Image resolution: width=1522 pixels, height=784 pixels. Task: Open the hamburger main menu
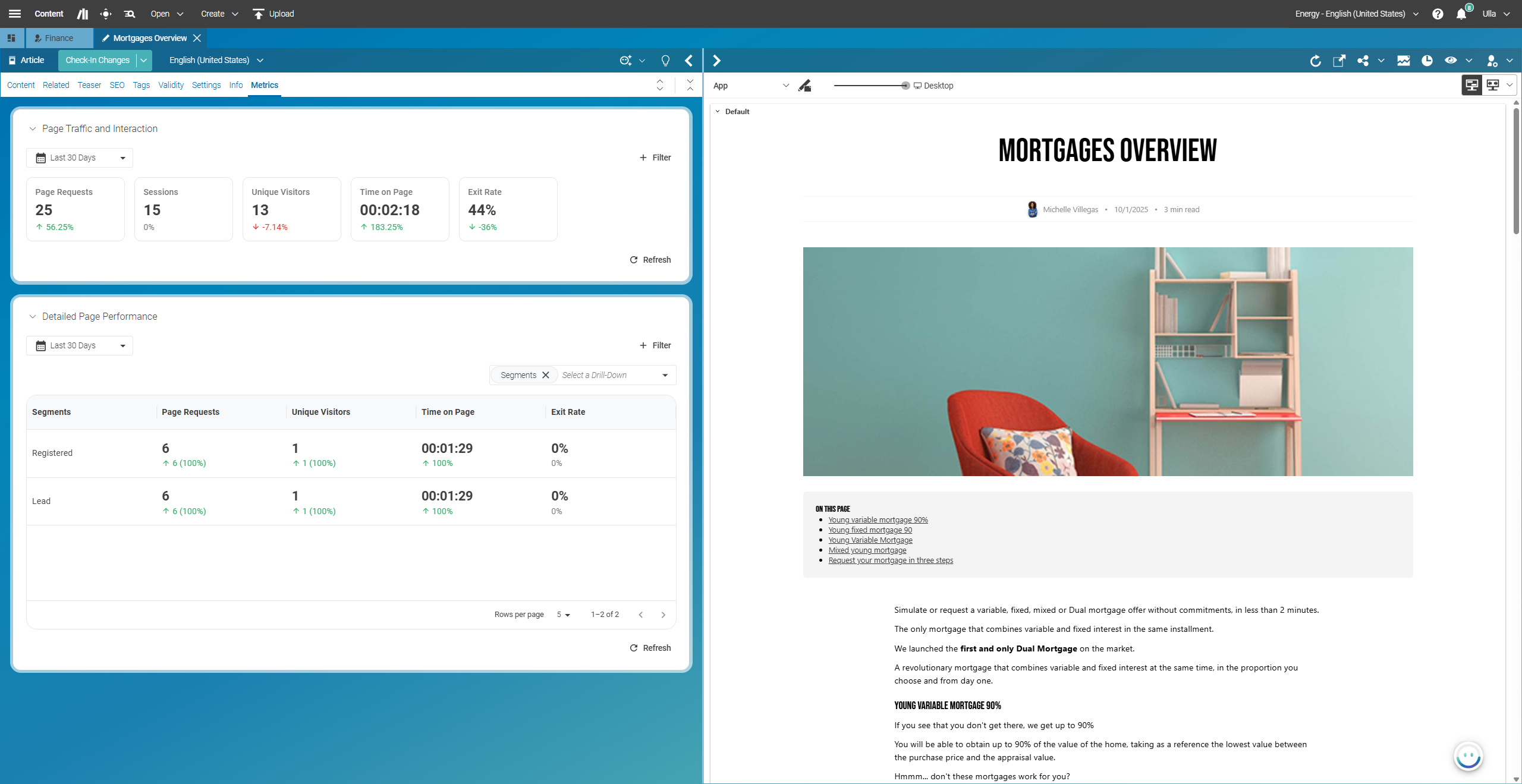click(x=15, y=14)
